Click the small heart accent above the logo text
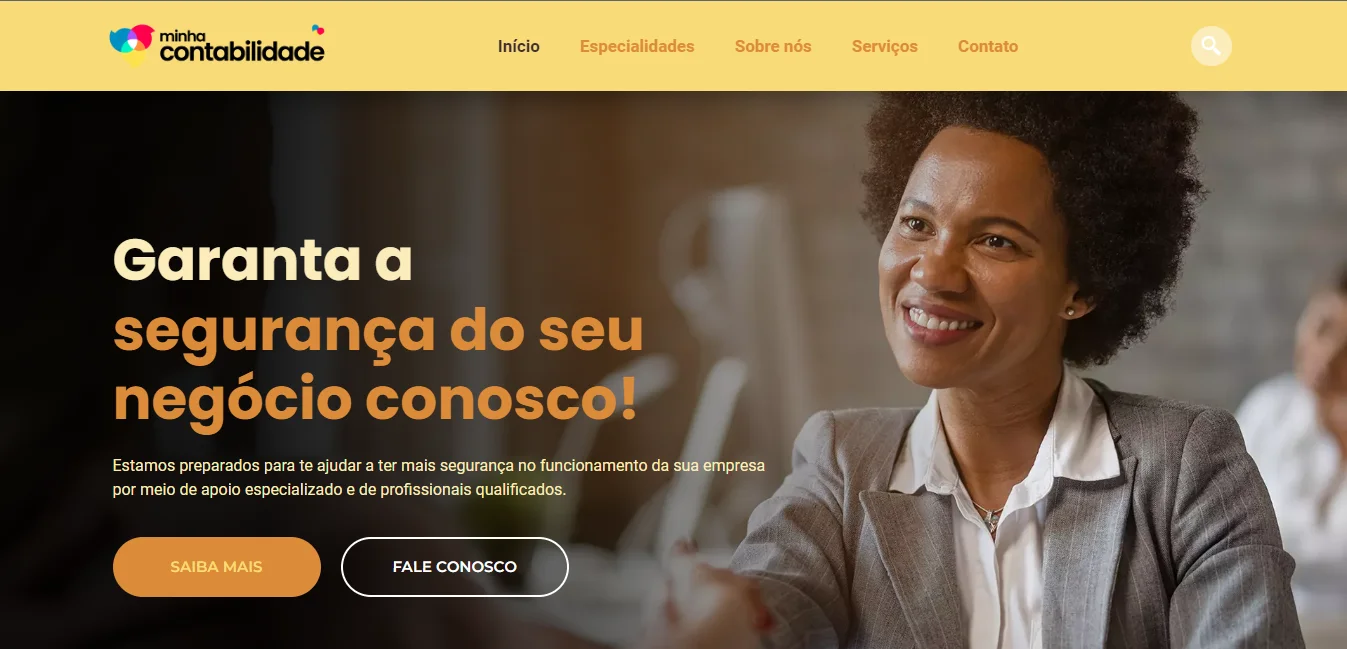Viewport: 1347px width, 649px height. click(x=318, y=30)
